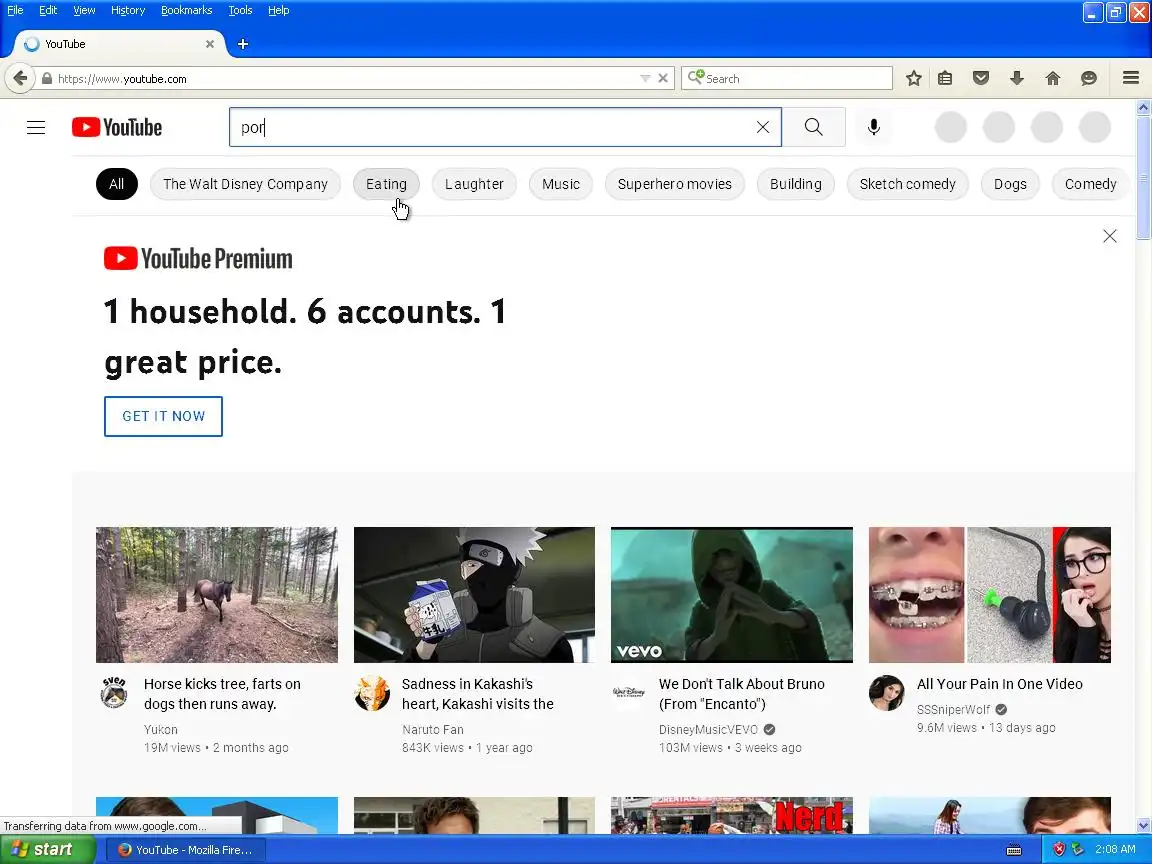The image size is (1152, 864).
Task: Click the Yukon channel avatar
Action: 114,693
